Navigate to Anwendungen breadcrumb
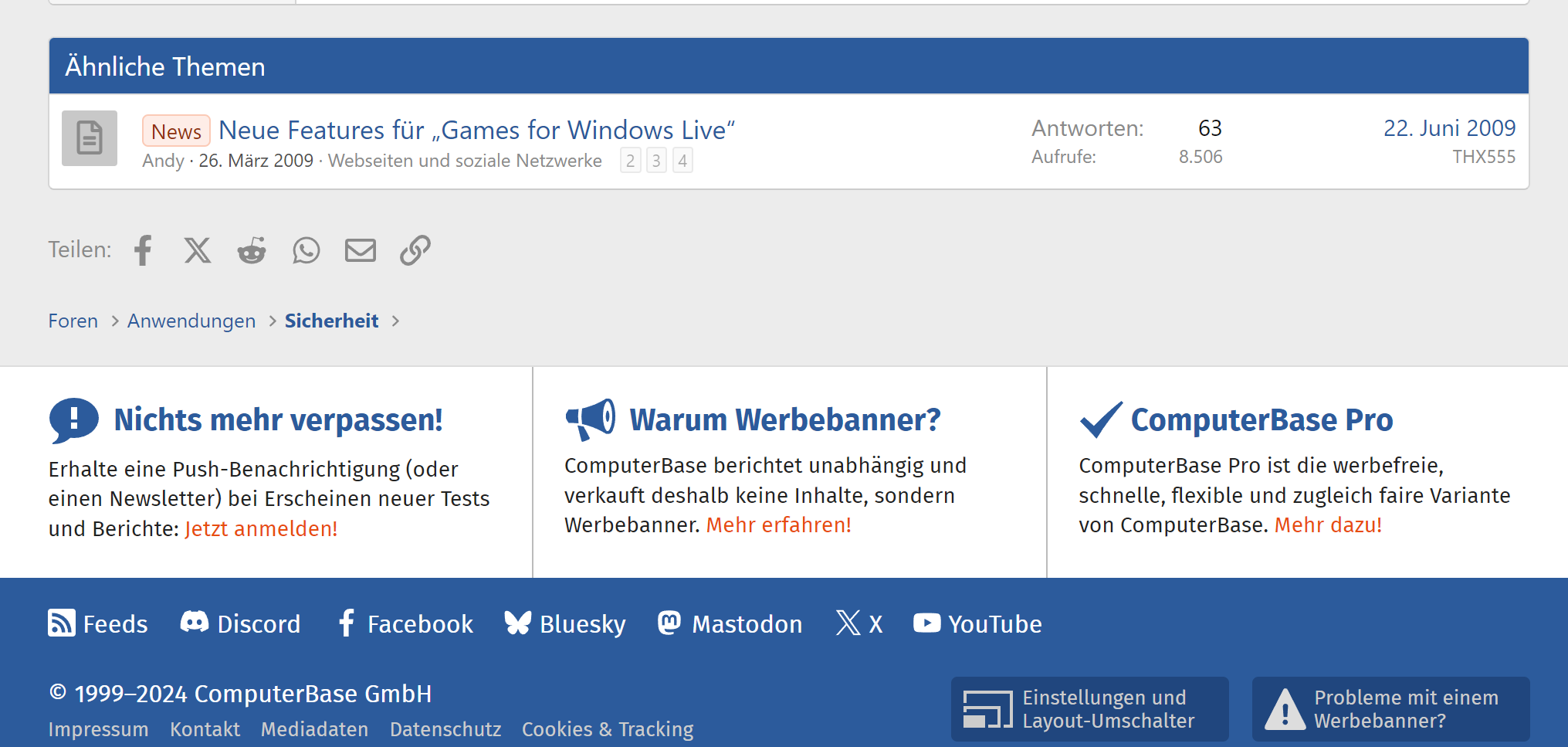1568x747 pixels. tap(191, 321)
